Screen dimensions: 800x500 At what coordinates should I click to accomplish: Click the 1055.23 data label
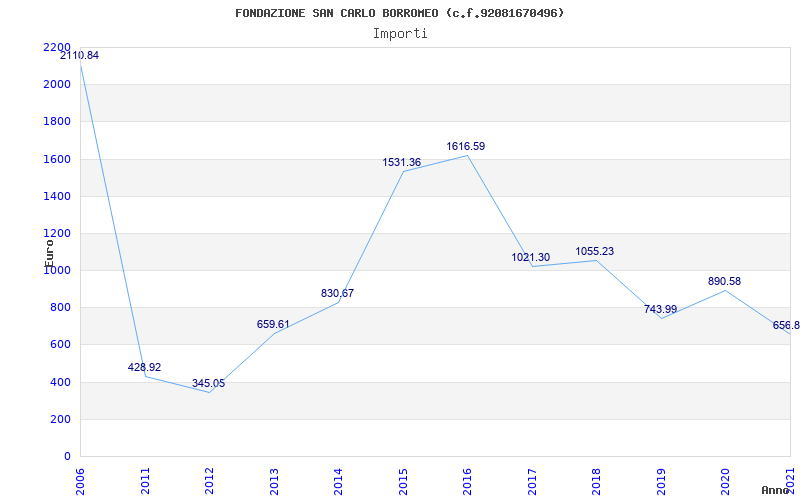click(x=595, y=252)
